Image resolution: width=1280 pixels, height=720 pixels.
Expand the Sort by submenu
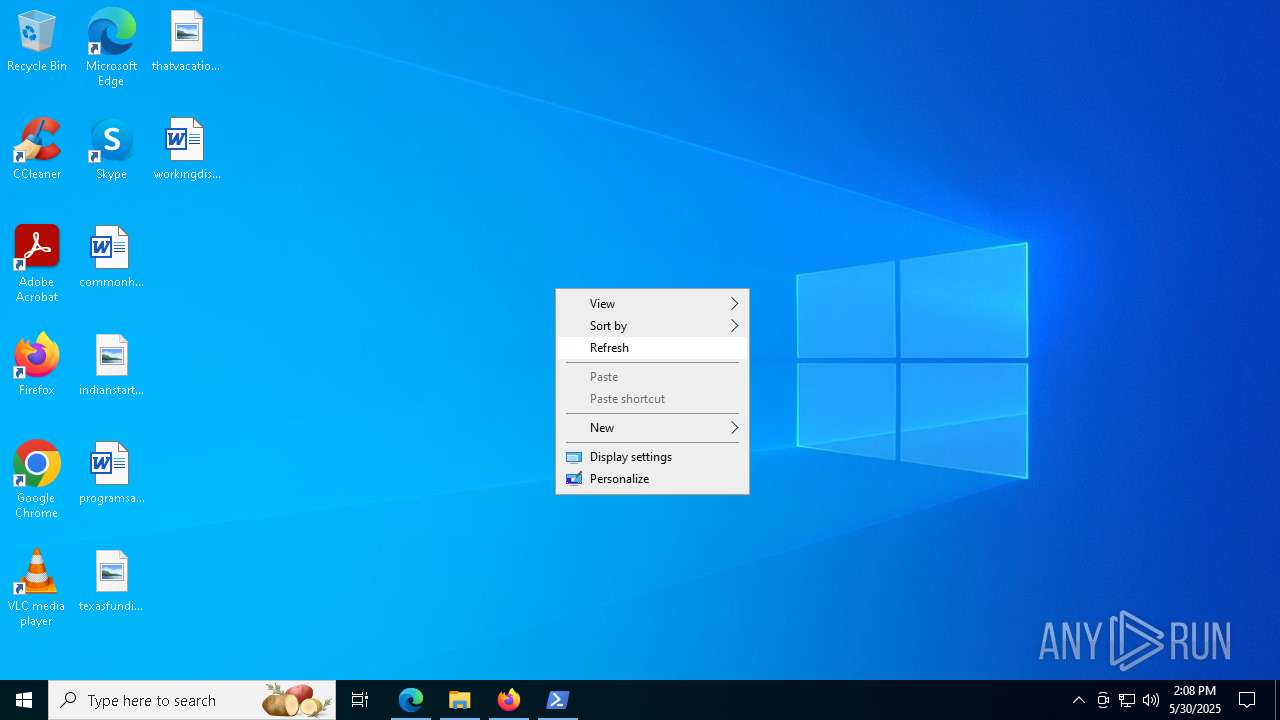pos(652,326)
